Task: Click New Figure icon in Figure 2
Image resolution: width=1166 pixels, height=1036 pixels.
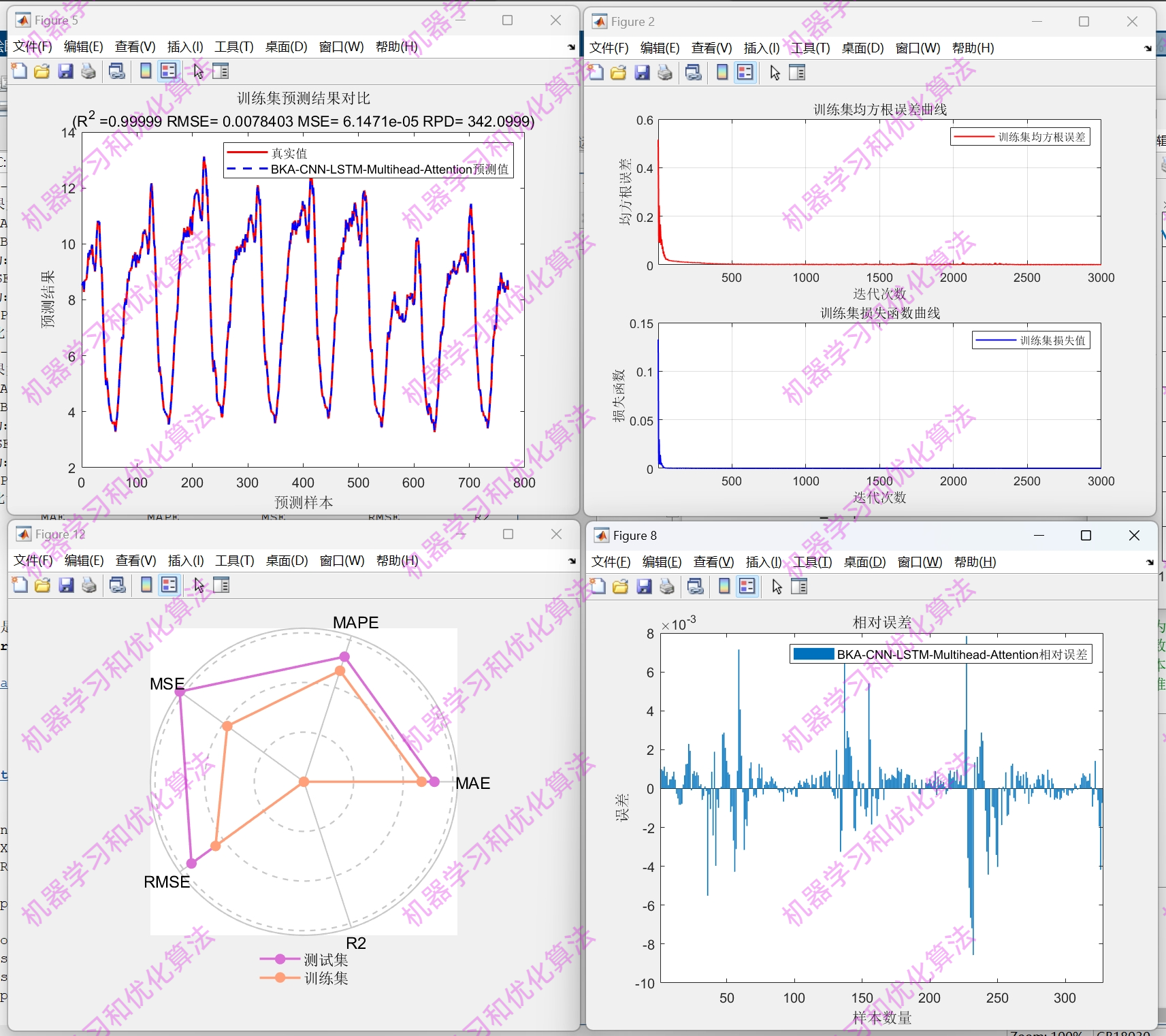Action: pos(596,72)
